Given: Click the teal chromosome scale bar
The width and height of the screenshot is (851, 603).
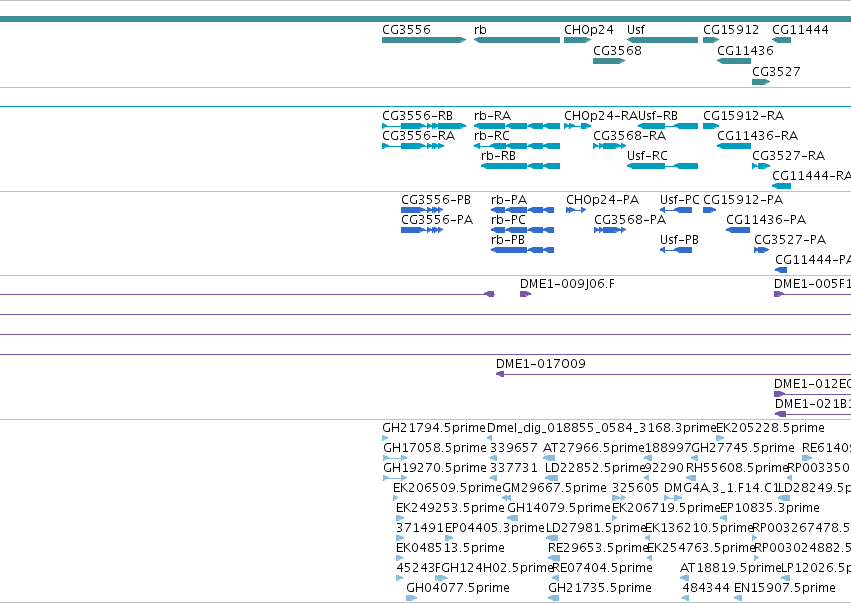Looking at the screenshot, I should [x=426, y=19].
